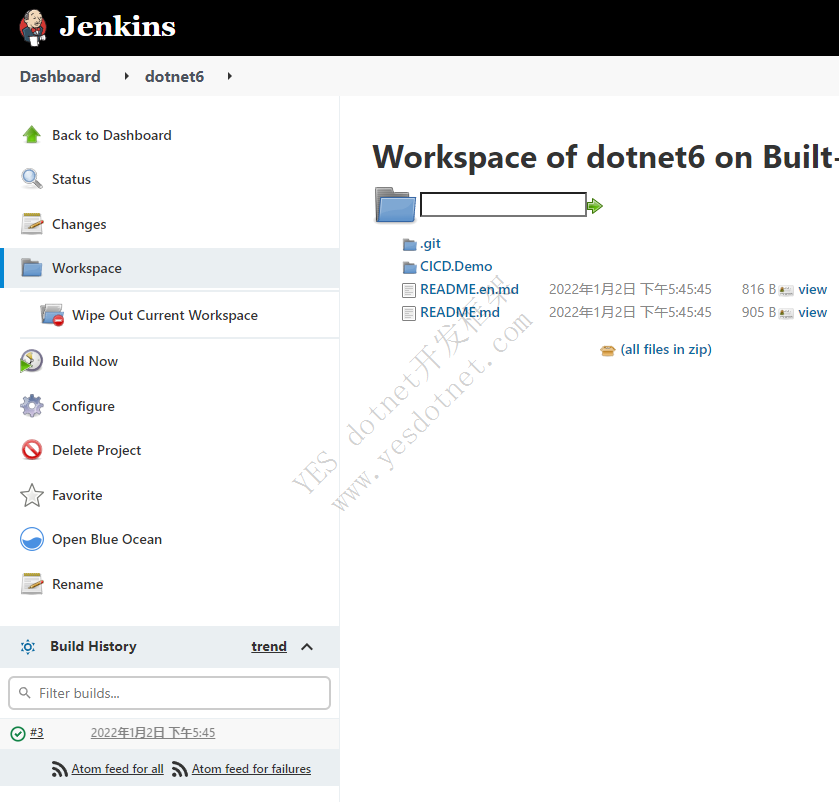Click the Dashboard breadcrumb link
Viewport: 839px width, 802px height.
[60, 76]
